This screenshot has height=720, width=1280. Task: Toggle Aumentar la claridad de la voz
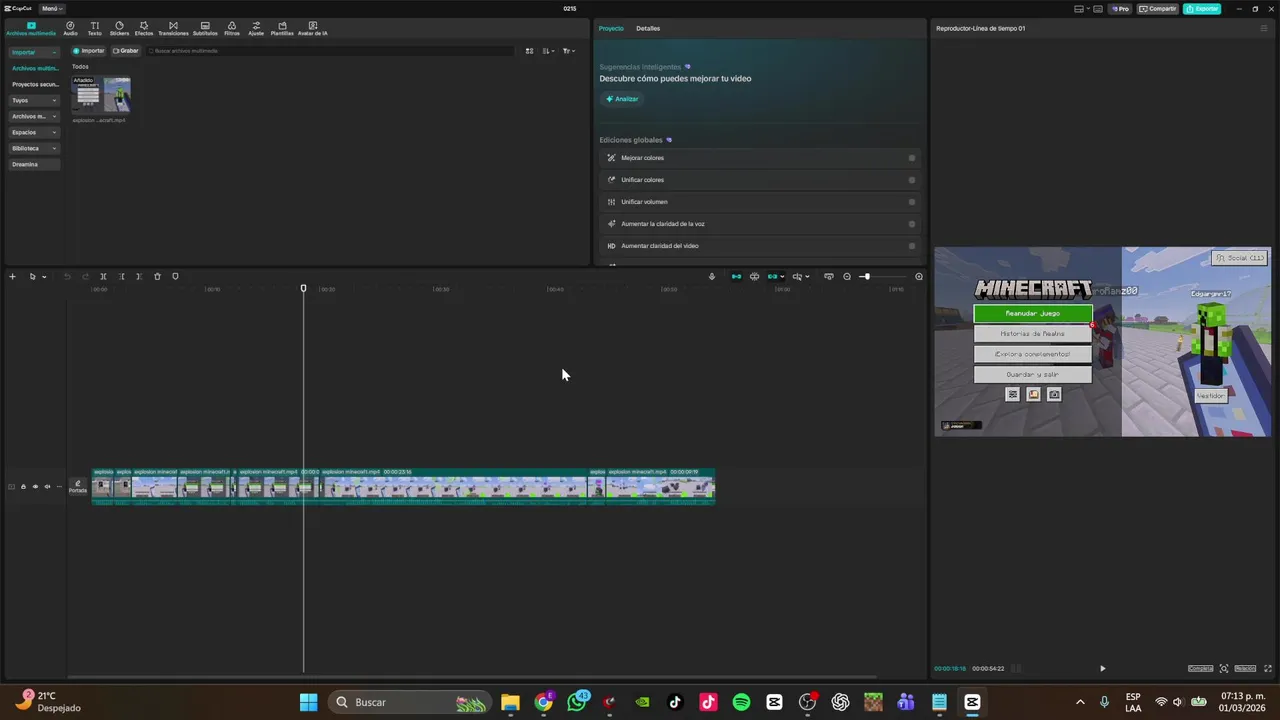point(912,224)
